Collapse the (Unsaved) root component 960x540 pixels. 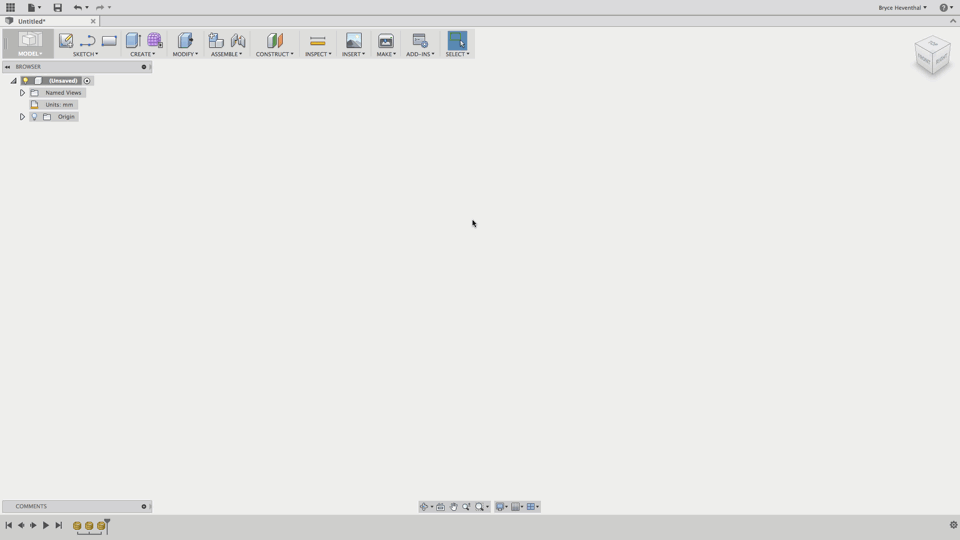pyautogui.click(x=13, y=81)
